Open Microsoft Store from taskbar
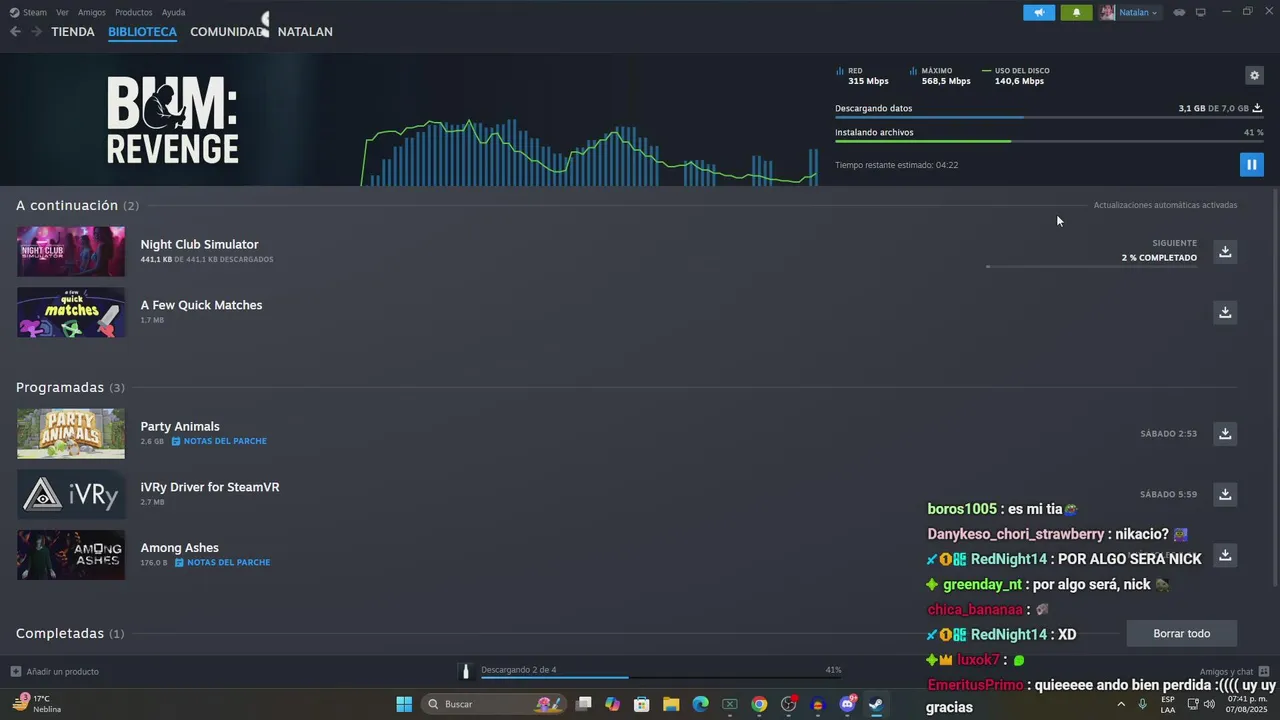The height and width of the screenshot is (720, 1280). pos(642,704)
